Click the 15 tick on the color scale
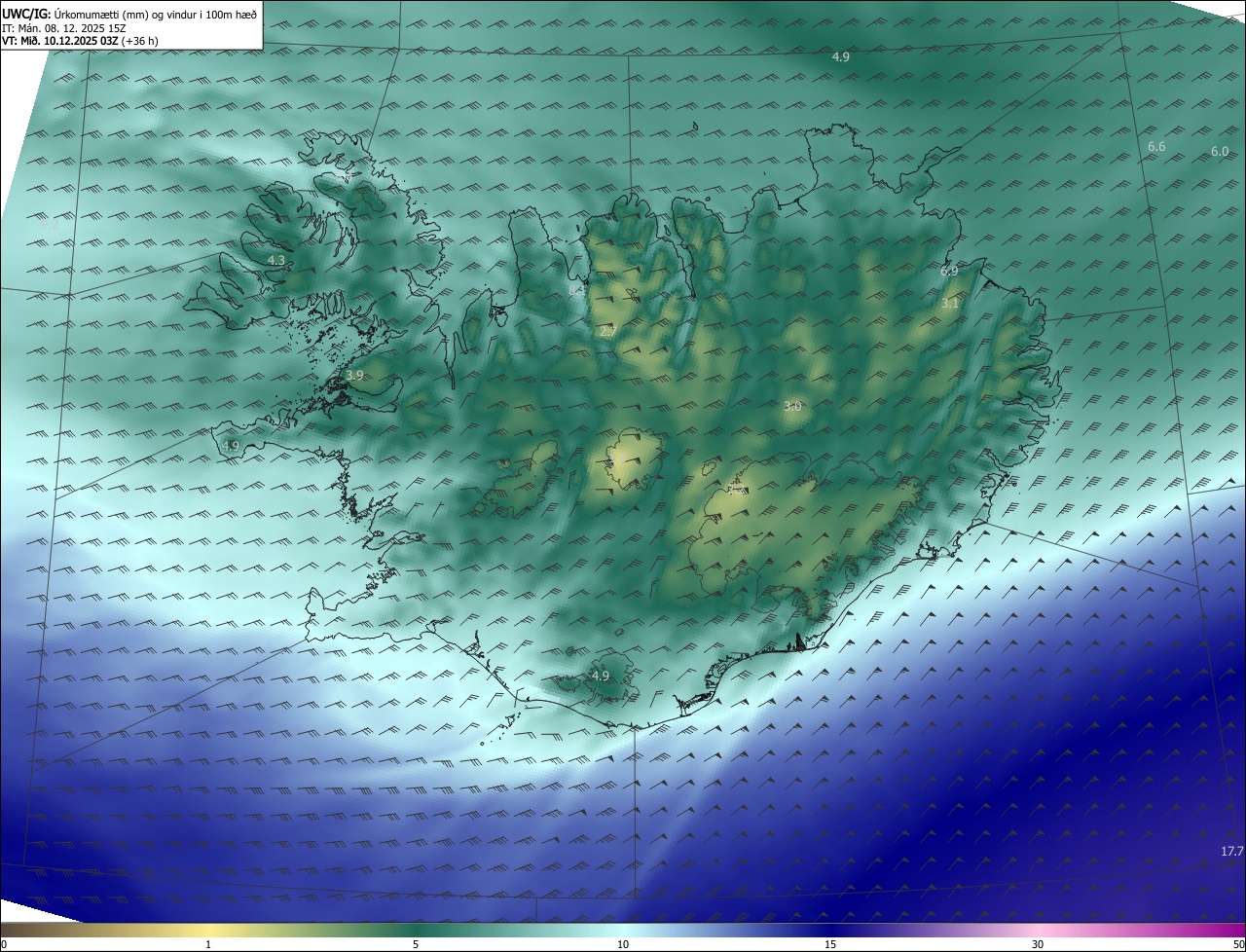This screenshot has height=952, width=1246. tap(830, 944)
